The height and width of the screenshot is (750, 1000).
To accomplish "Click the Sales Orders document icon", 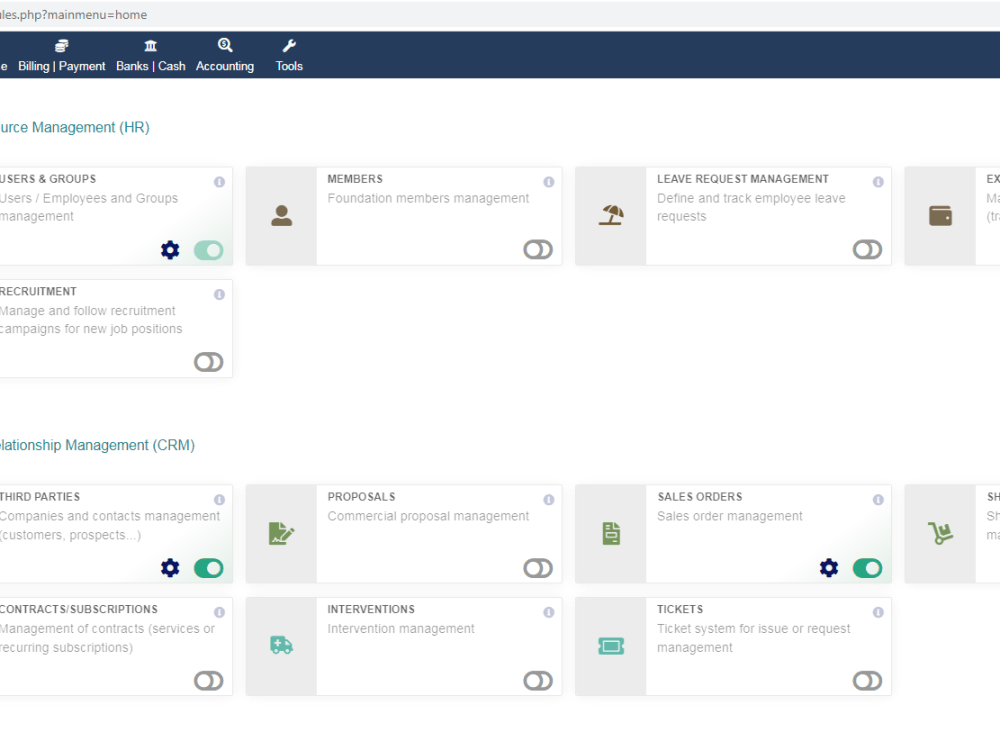I will tap(610, 533).
